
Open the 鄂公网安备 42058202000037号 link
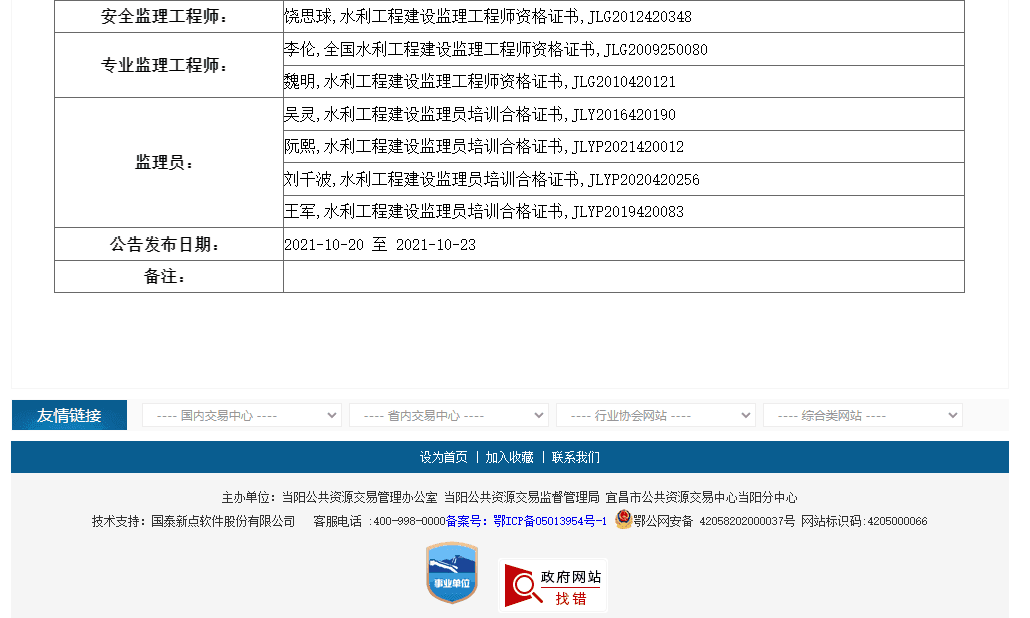tap(714, 521)
